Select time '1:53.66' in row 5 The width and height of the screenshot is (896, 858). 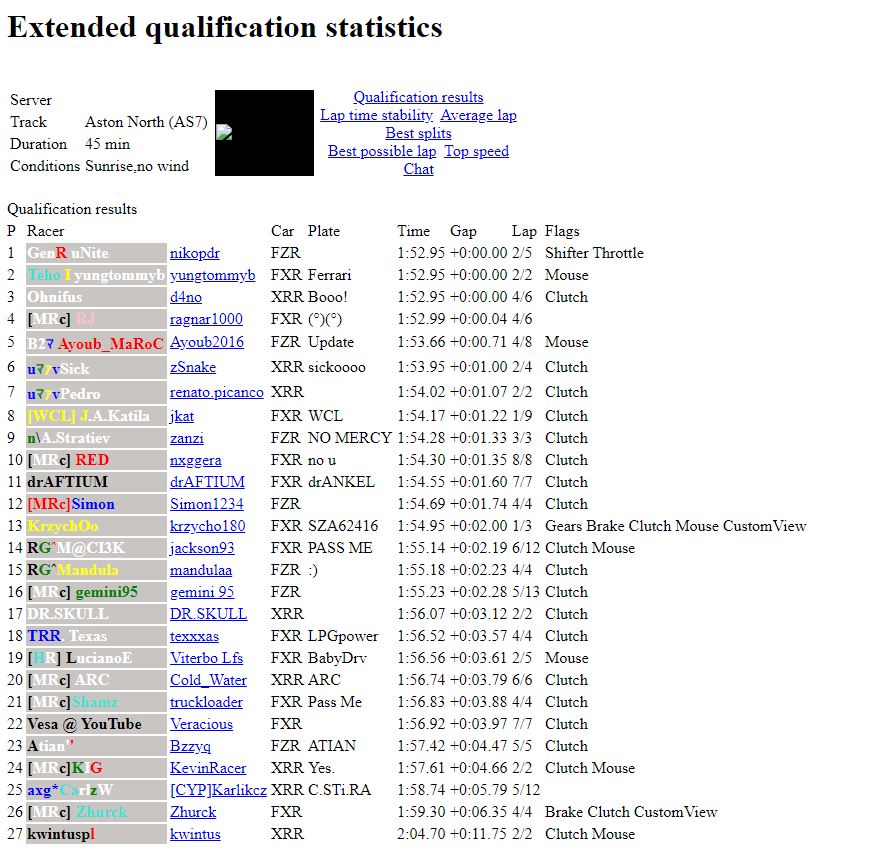421,342
